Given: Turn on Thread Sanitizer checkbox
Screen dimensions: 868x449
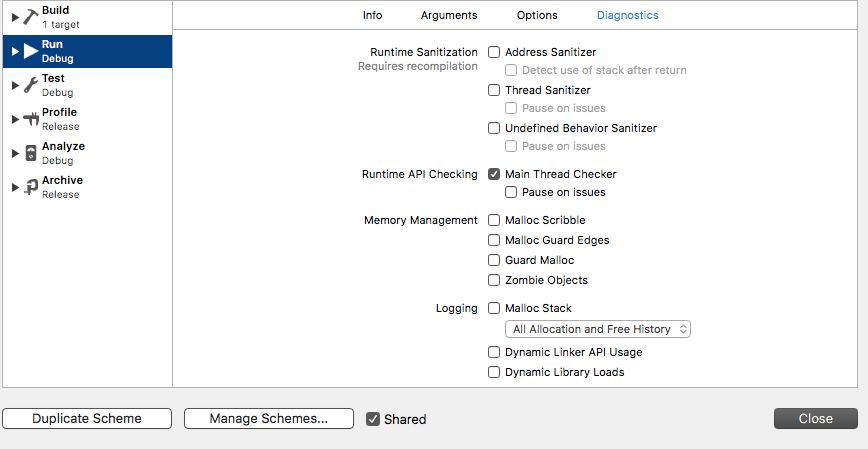Looking at the screenshot, I should (x=494, y=90).
